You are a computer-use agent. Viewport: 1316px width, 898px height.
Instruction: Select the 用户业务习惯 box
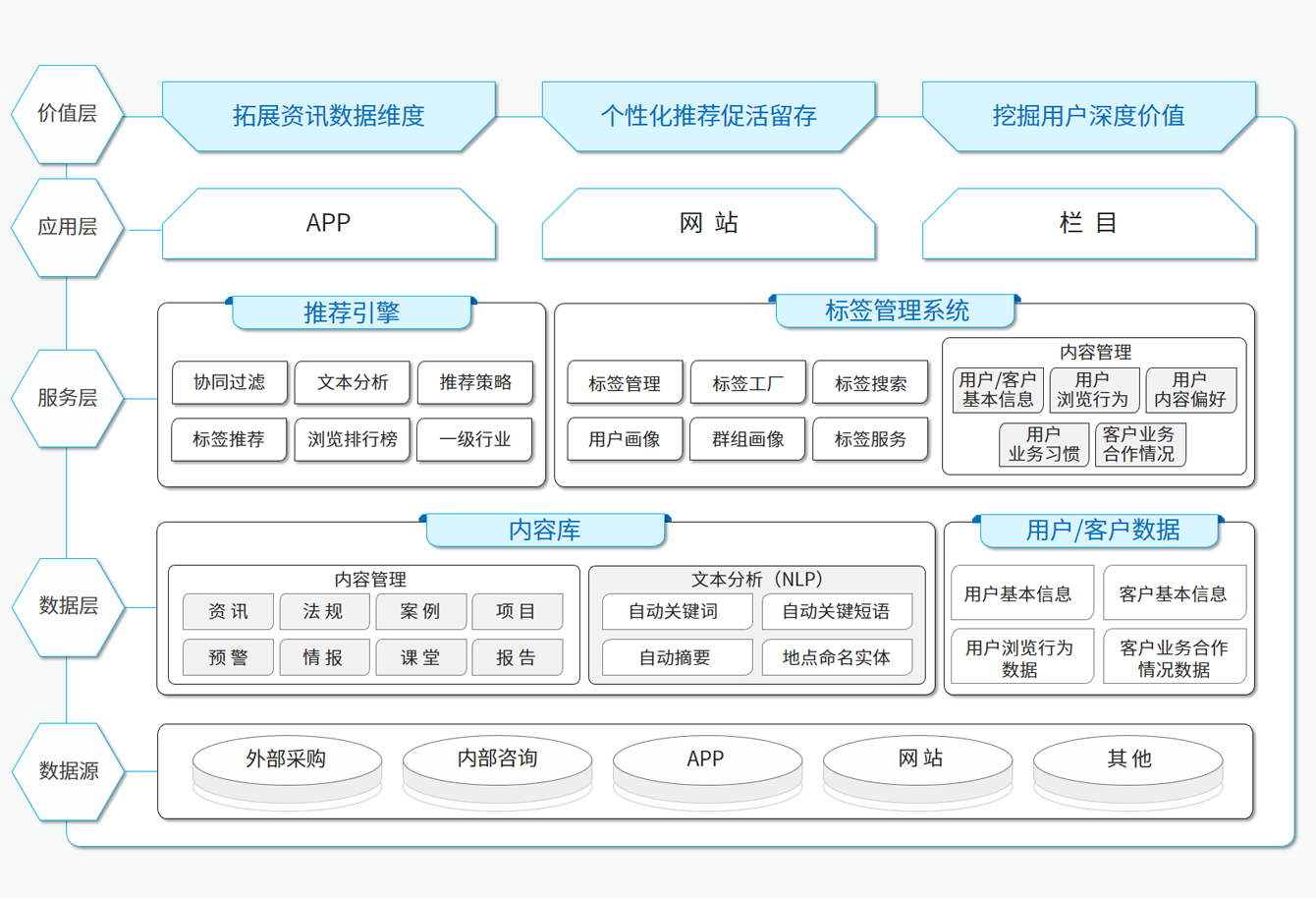pos(1044,444)
